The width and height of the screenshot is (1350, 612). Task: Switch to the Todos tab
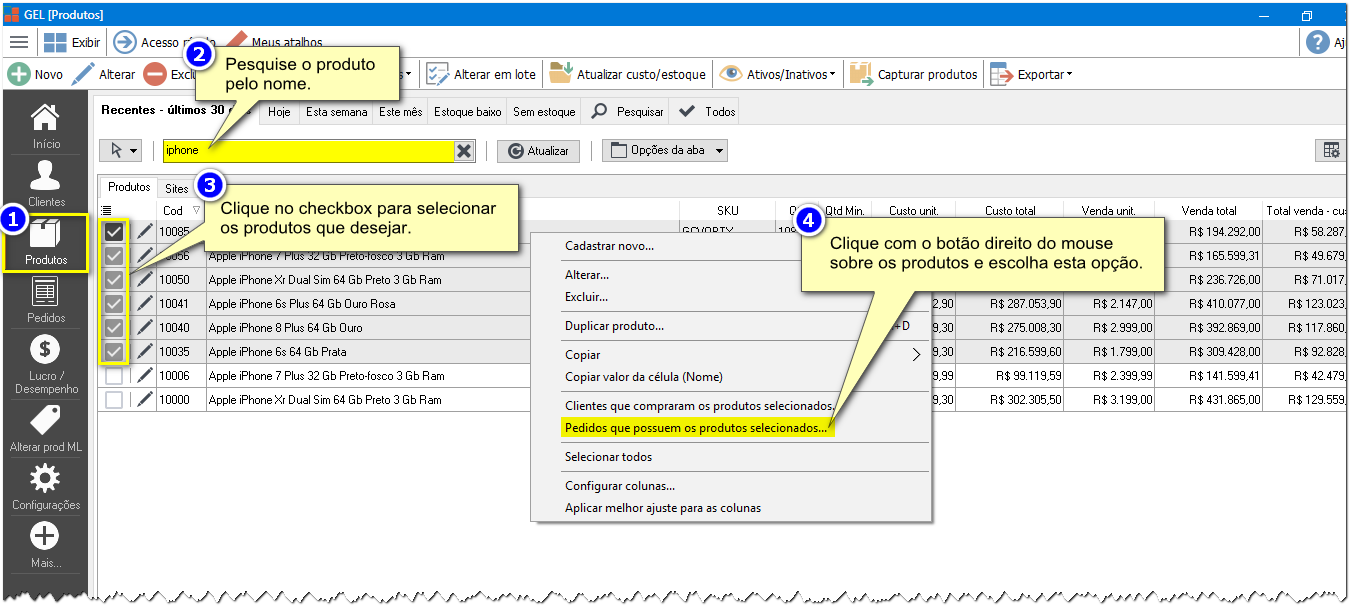706,112
